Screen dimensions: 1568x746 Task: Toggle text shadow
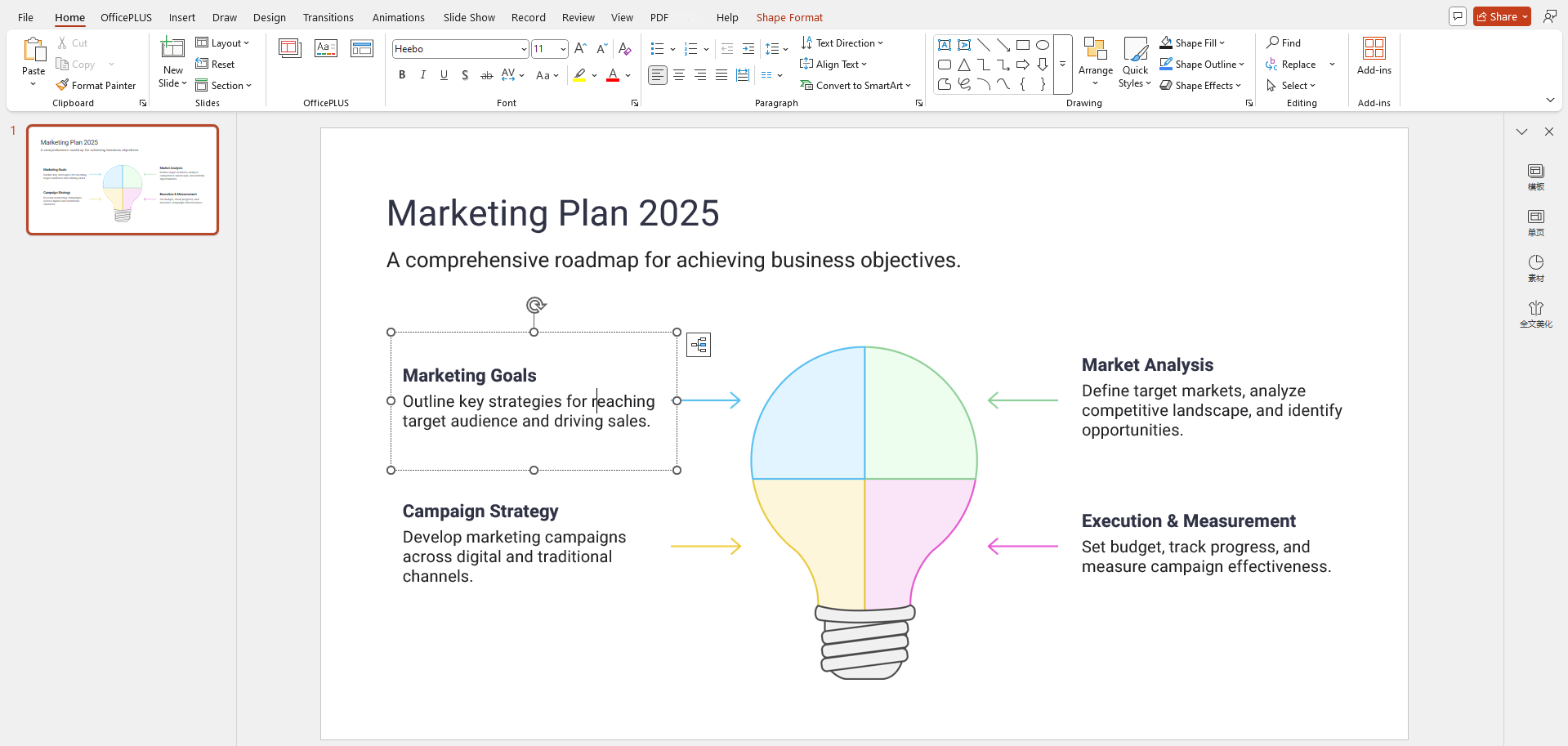pyautogui.click(x=465, y=75)
